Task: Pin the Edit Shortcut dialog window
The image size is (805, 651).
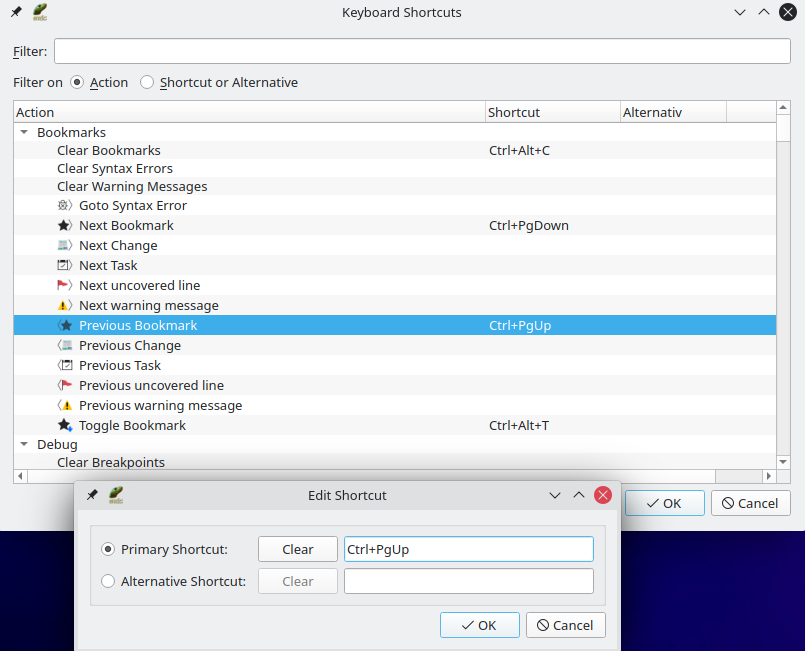Action: [x=92, y=495]
